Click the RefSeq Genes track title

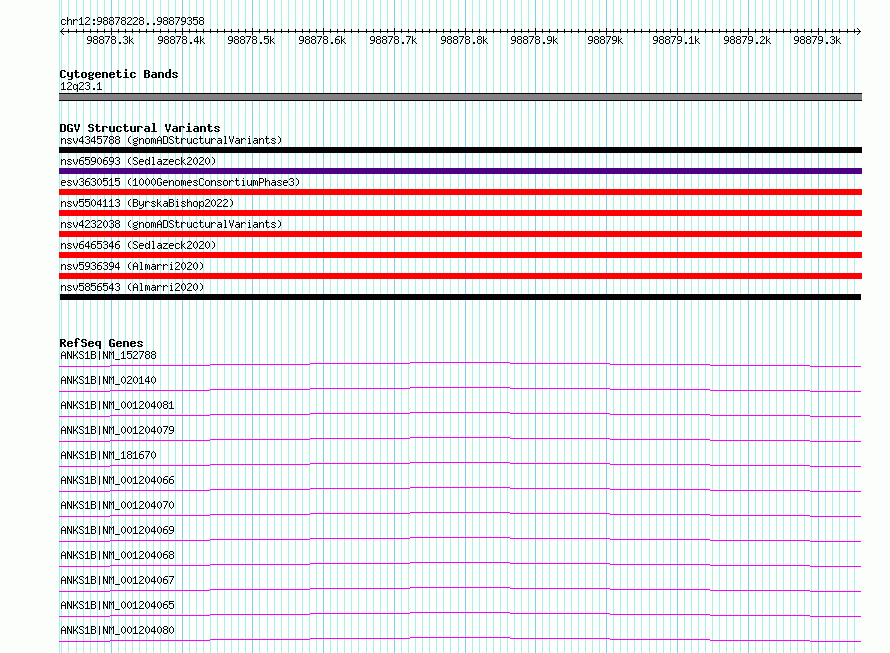point(101,343)
